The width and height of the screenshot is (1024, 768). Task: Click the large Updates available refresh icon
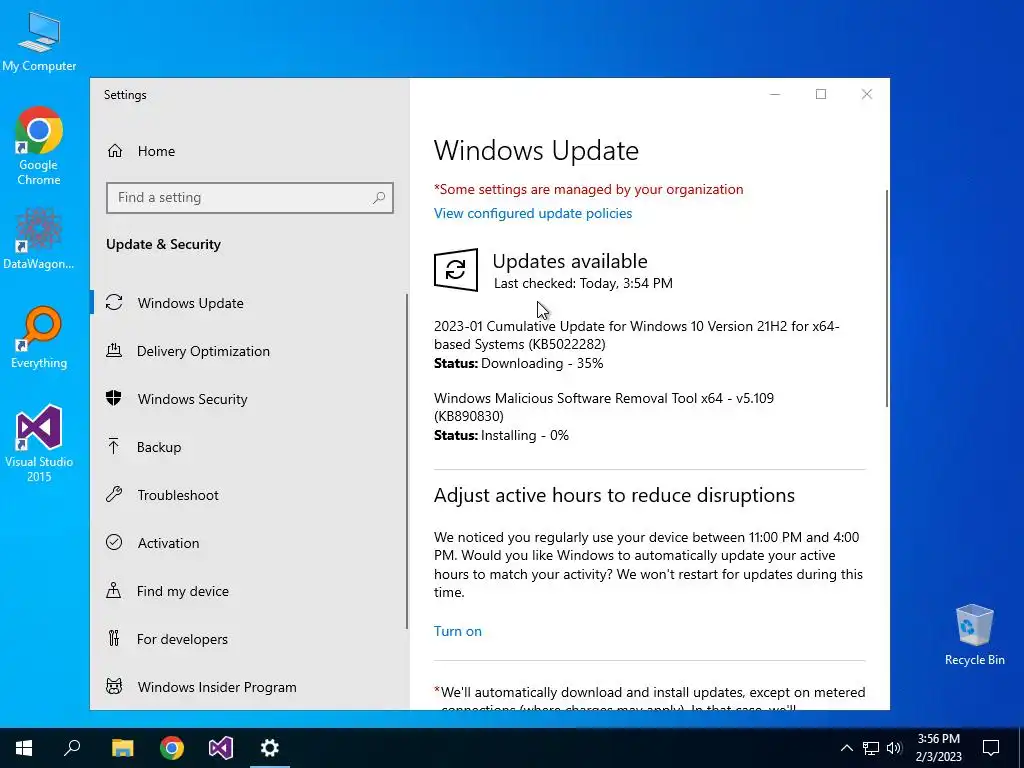coord(456,270)
